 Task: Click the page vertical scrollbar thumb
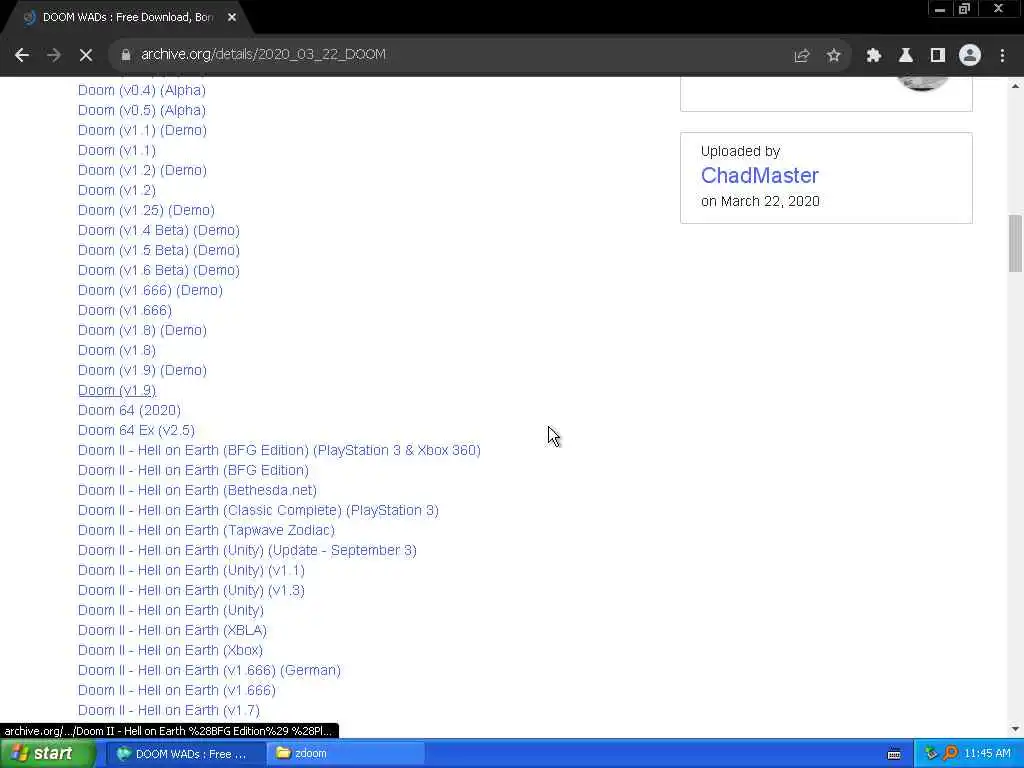[1015, 243]
